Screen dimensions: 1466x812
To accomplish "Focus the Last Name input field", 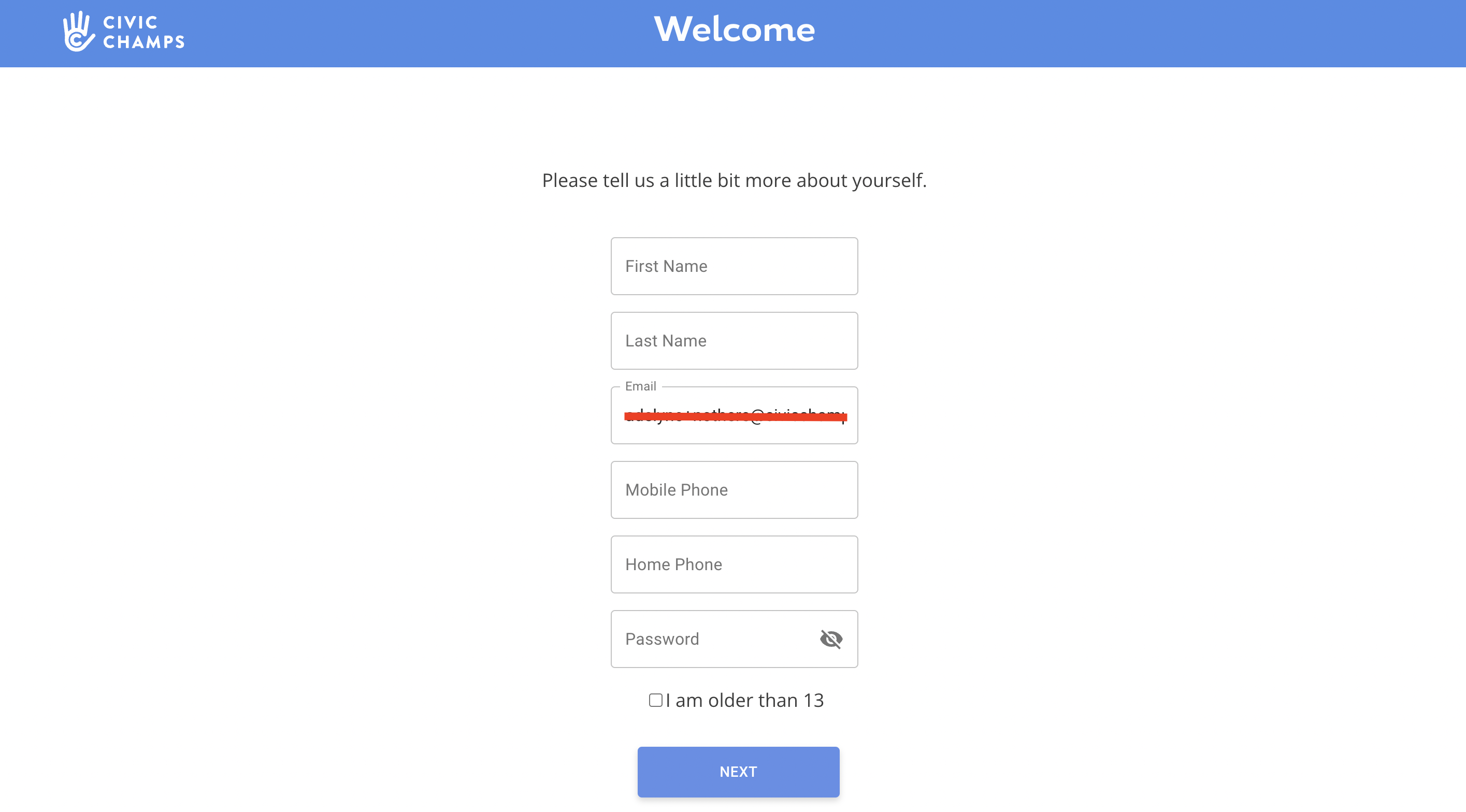I will [x=734, y=340].
